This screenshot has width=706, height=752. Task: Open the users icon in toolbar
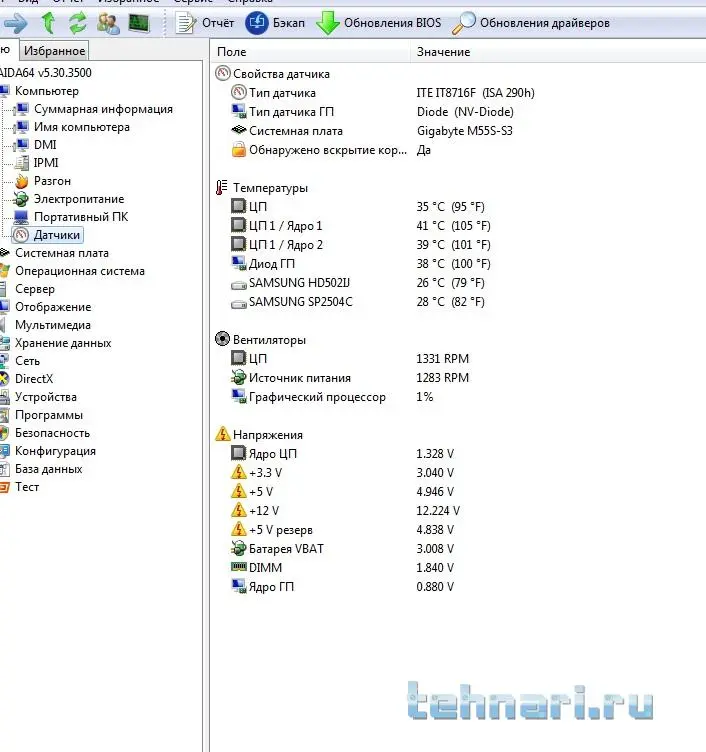(108, 23)
